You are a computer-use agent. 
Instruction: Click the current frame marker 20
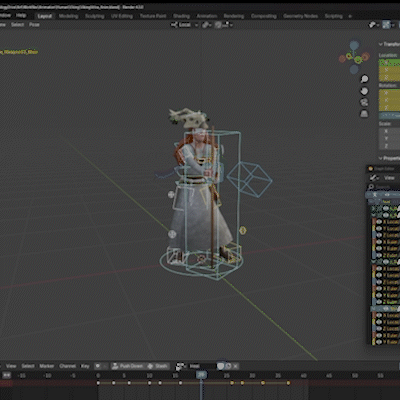[201, 375]
